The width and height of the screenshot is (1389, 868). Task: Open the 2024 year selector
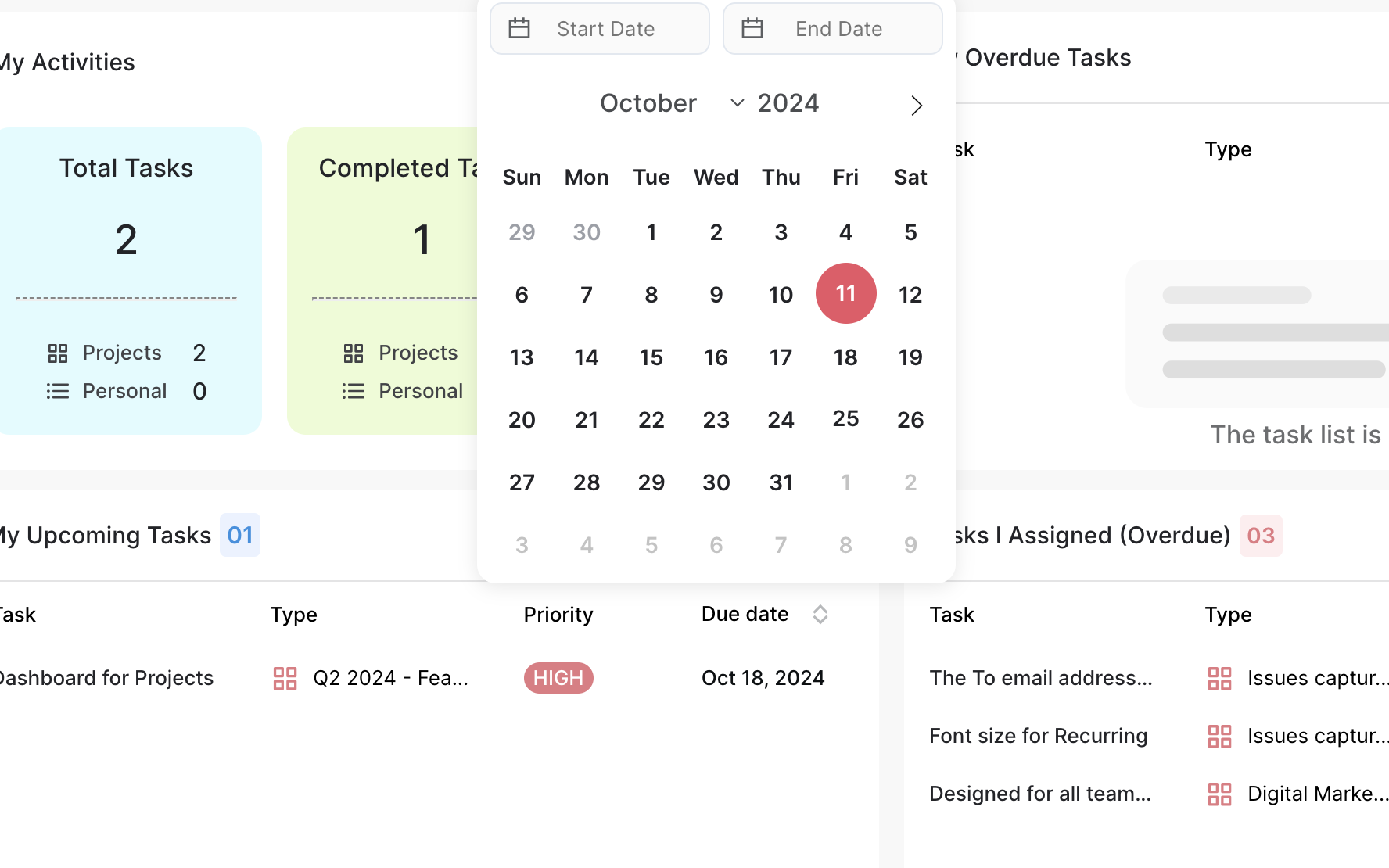(x=788, y=103)
